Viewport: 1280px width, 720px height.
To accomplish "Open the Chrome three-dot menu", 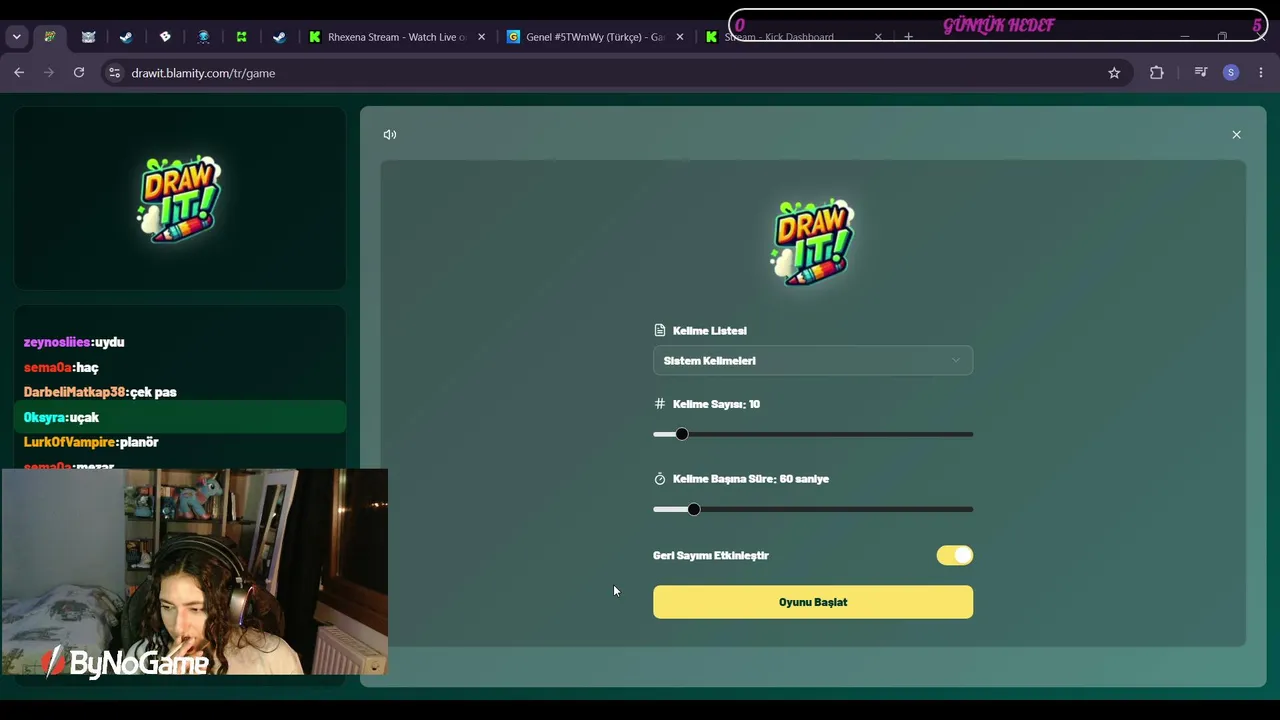I will [x=1261, y=73].
